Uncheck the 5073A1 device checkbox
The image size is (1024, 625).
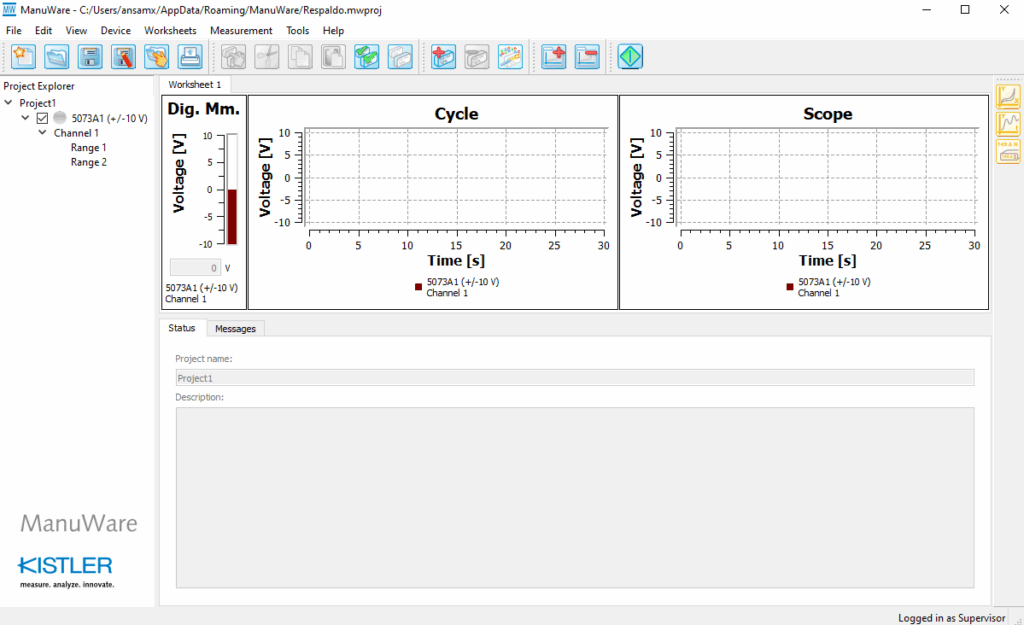[42, 118]
